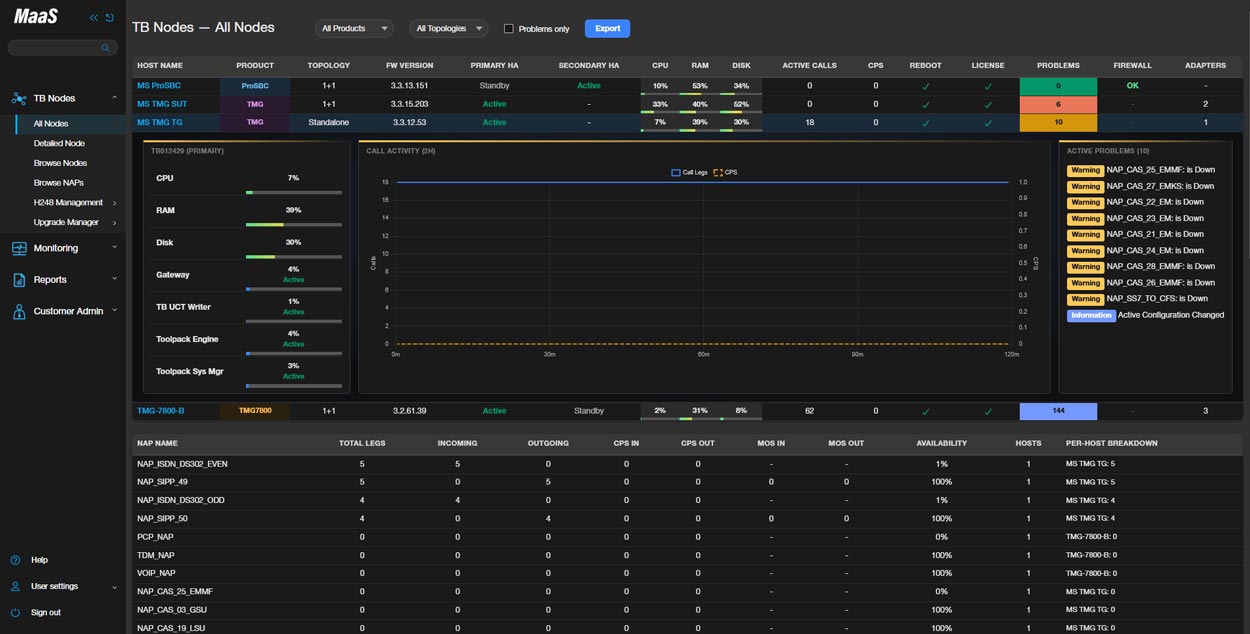Select the NAP_SIPP_49 row name
Image resolution: width=1250 pixels, height=634 pixels.
[x=162, y=482]
